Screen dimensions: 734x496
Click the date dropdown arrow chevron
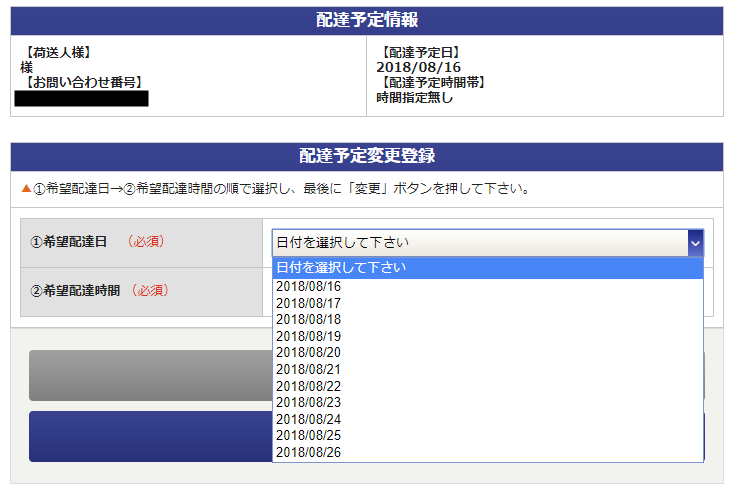click(695, 242)
